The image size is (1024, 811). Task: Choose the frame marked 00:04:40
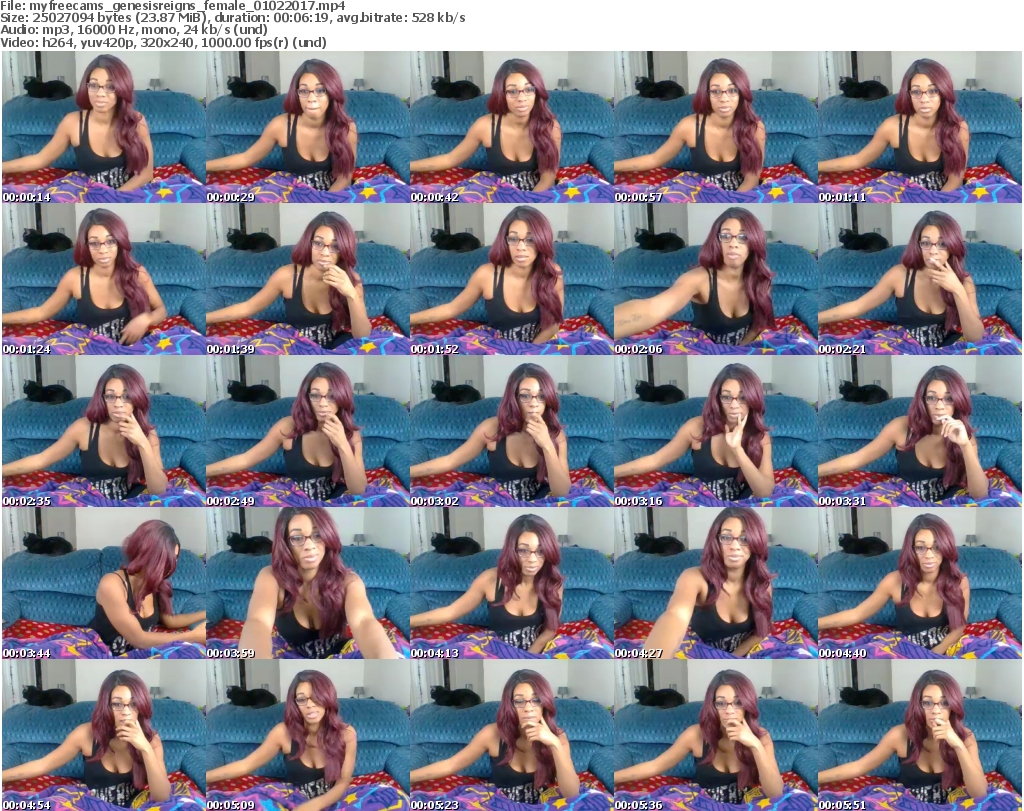920,584
